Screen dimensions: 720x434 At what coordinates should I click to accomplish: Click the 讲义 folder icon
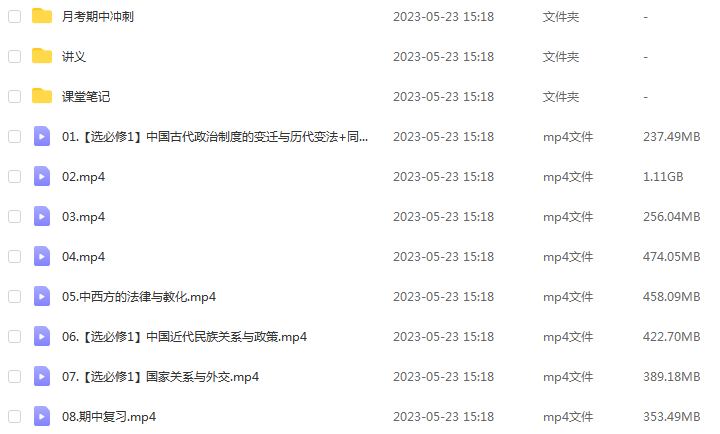tap(42, 56)
